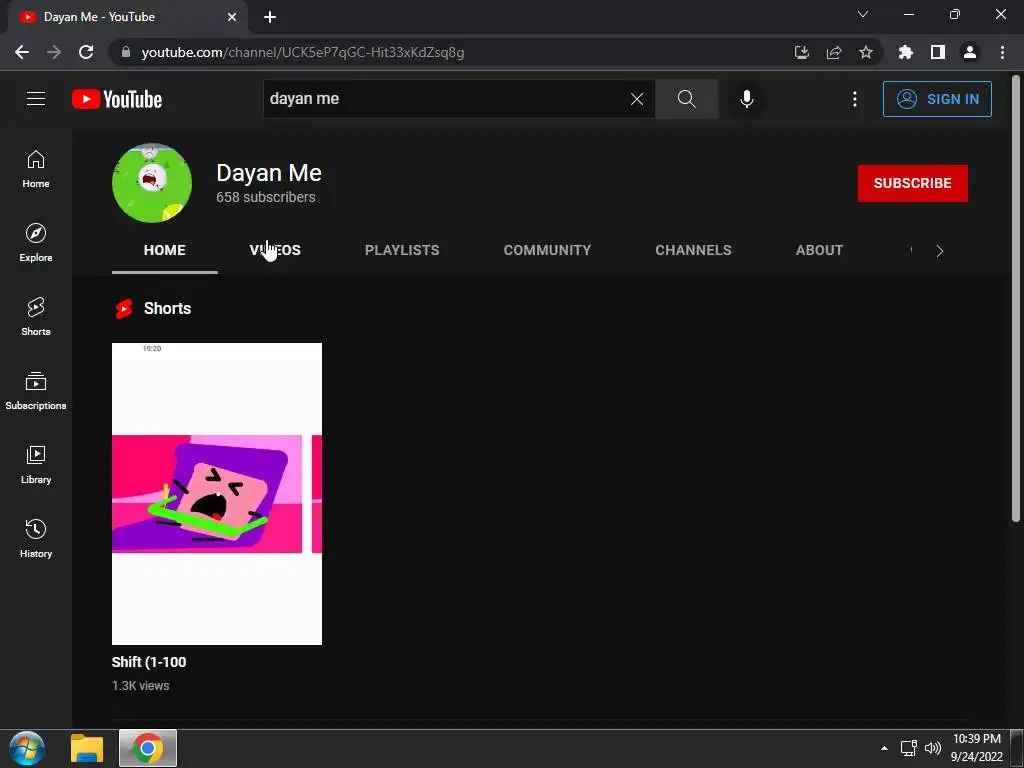Click the magnifier search button
The height and width of the screenshot is (768, 1024).
pos(686,99)
